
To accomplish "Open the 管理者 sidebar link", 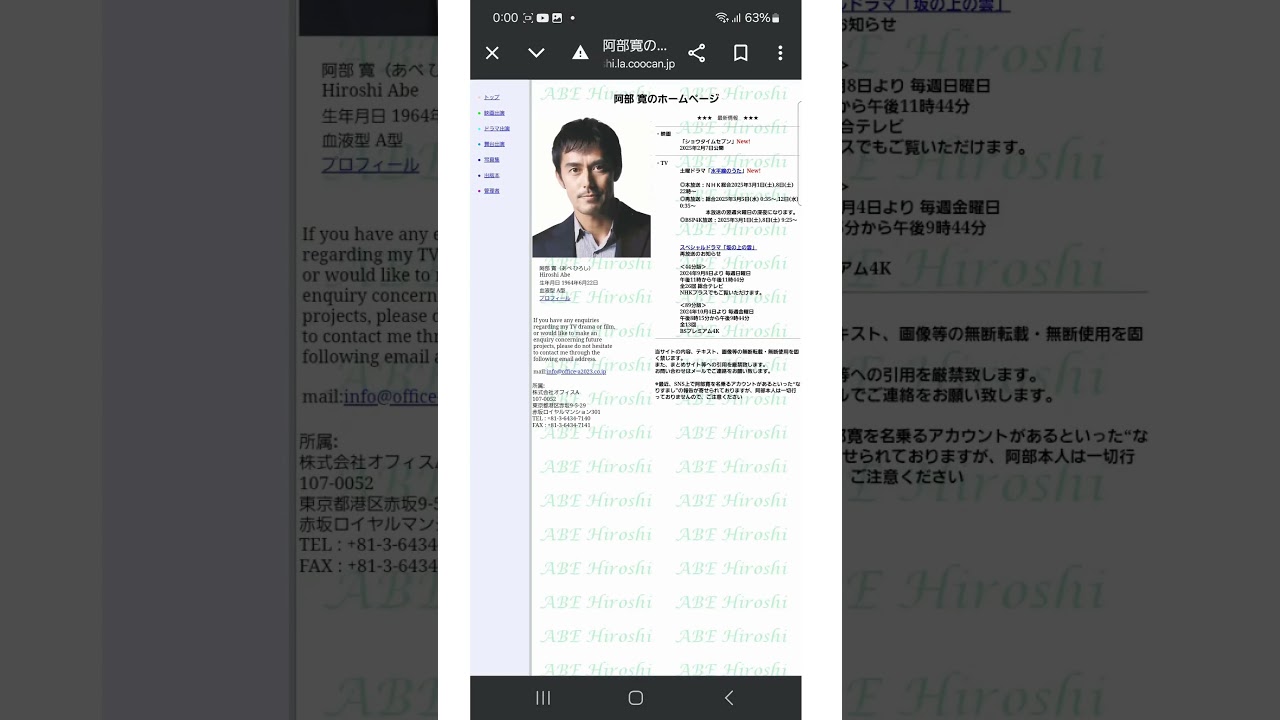I will (x=492, y=191).
